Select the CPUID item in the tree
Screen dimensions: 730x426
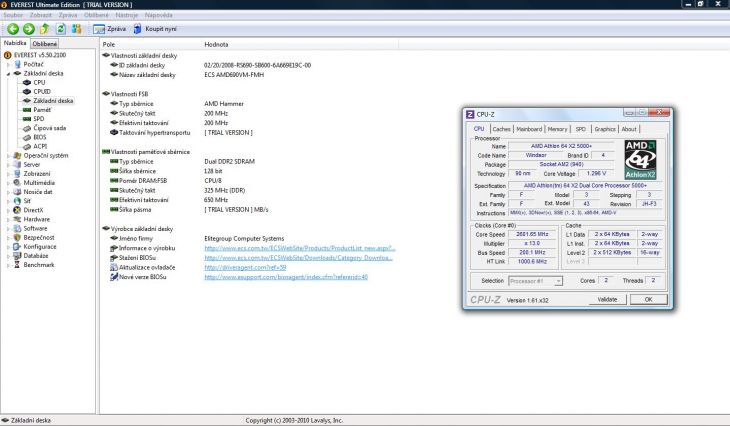pyautogui.click(x=42, y=91)
